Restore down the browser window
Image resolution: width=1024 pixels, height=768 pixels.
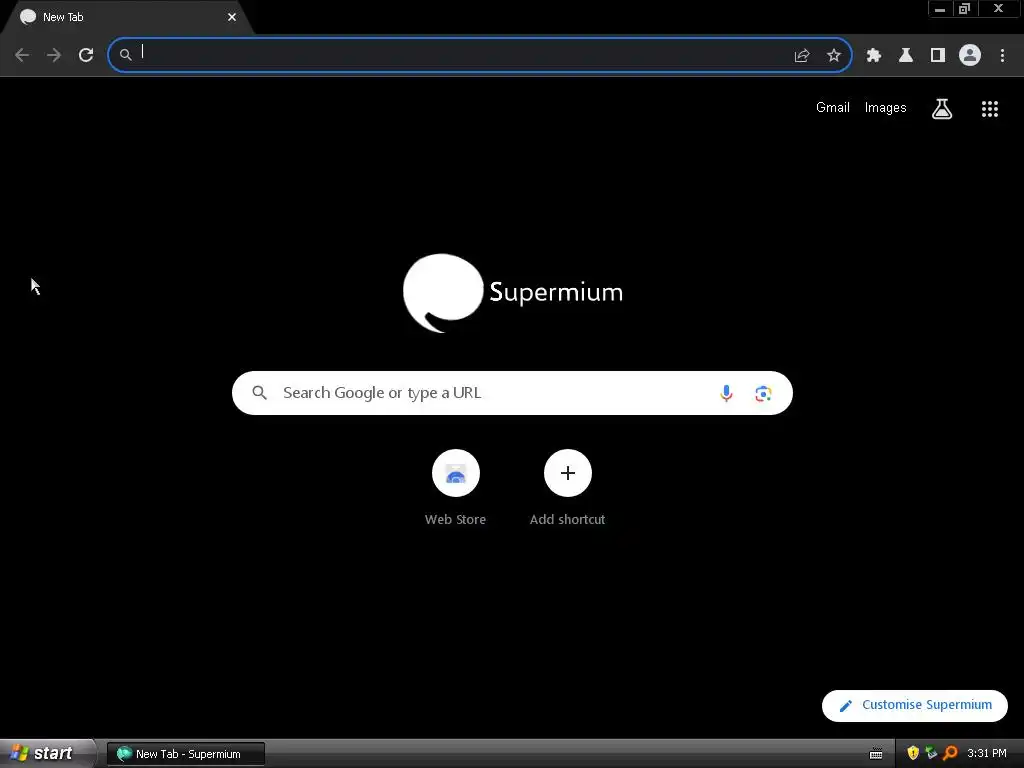[x=965, y=8]
